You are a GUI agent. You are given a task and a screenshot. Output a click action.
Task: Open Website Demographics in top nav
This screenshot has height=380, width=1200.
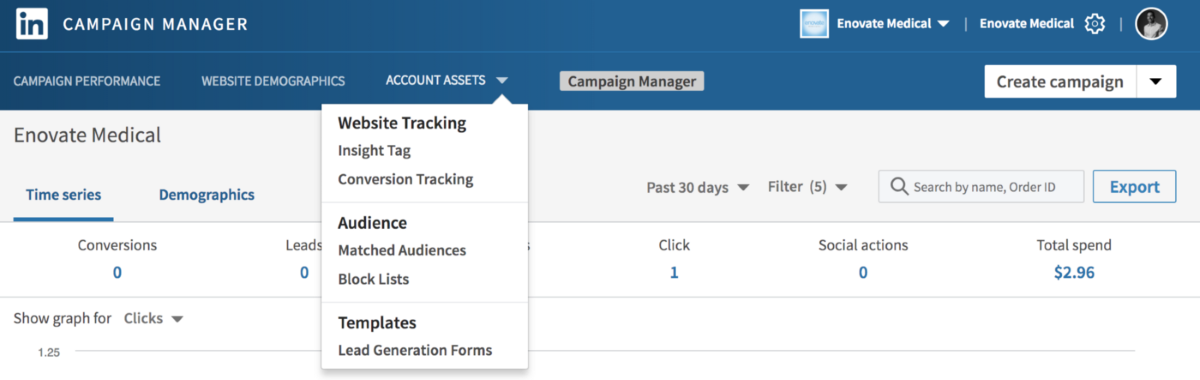(x=273, y=81)
